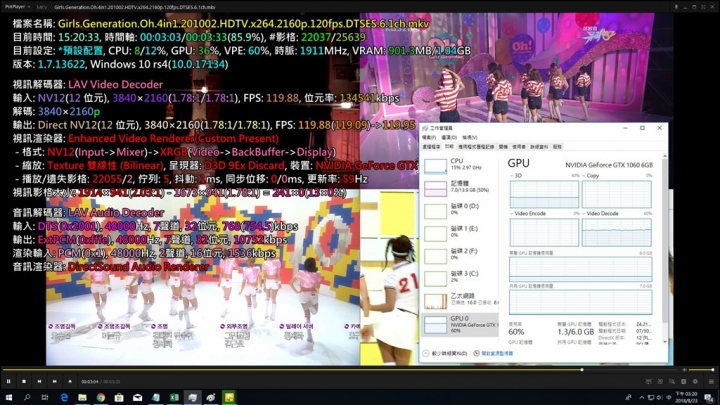The width and height of the screenshot is (720, 405).
Task: Open Excel from the taskbar
Action: [x=174, y=397]
